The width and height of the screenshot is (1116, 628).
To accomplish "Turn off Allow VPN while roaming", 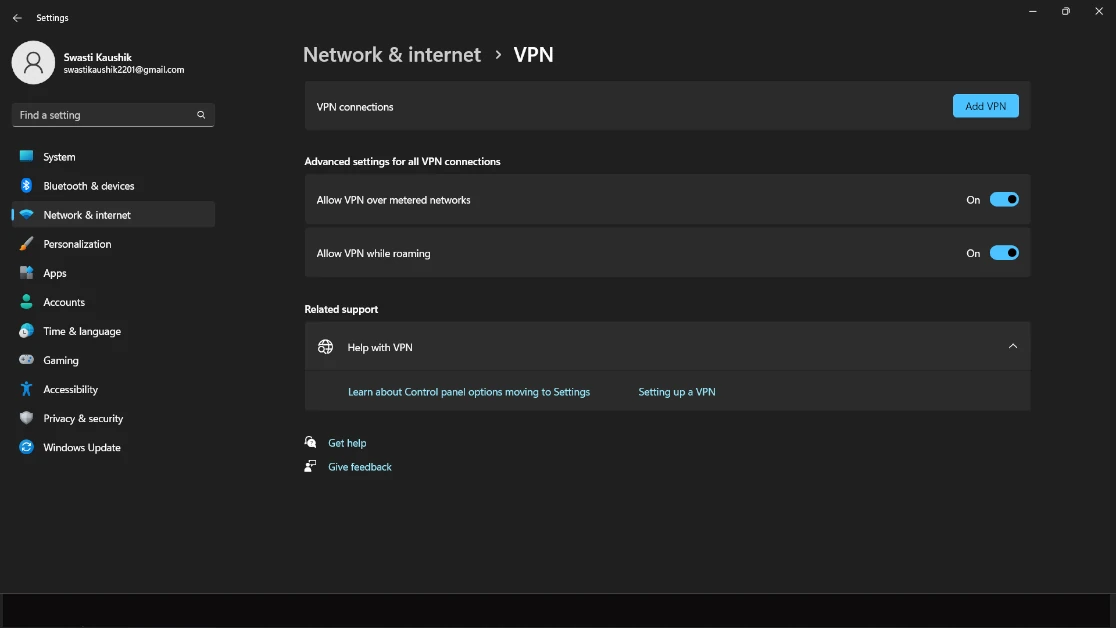I will [x=1004, y=253].
